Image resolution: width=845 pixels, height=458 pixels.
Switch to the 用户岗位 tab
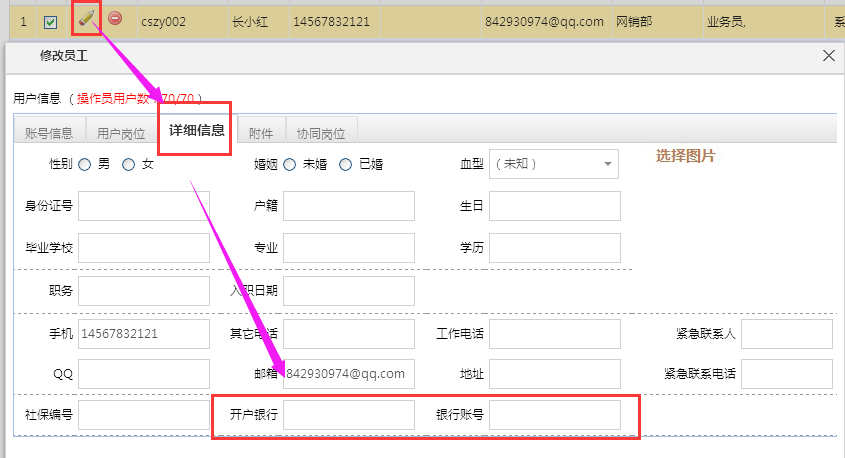(121, 133)
